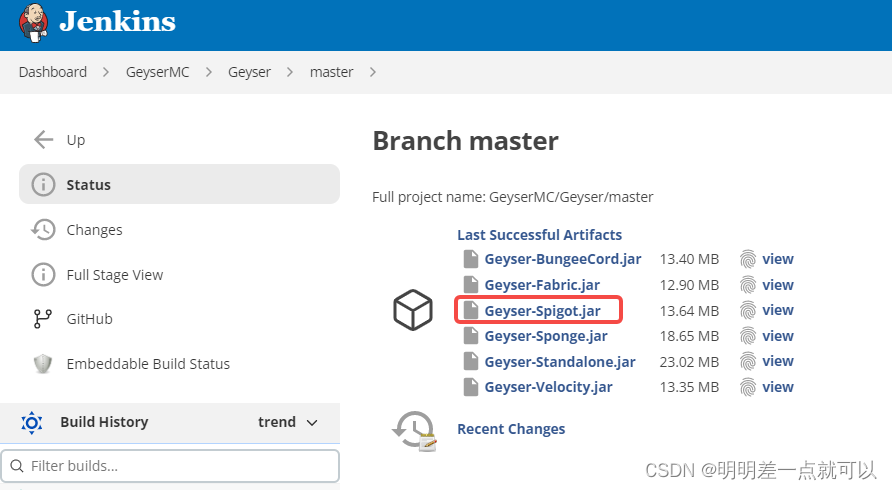Download Geyser-Sponge.jar

tap(546, 336)
